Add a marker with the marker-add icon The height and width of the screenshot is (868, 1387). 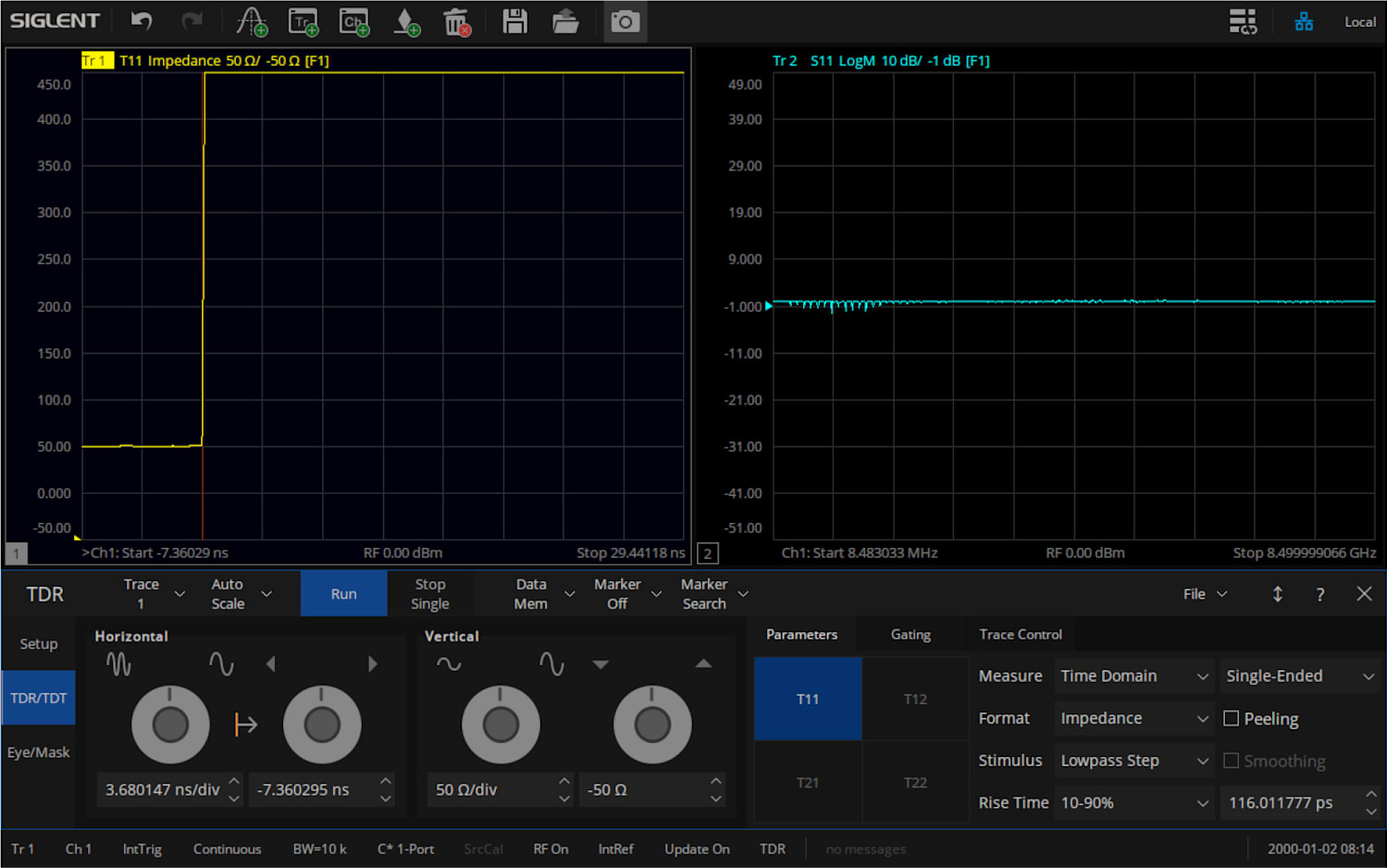click(x=406, y=21)
